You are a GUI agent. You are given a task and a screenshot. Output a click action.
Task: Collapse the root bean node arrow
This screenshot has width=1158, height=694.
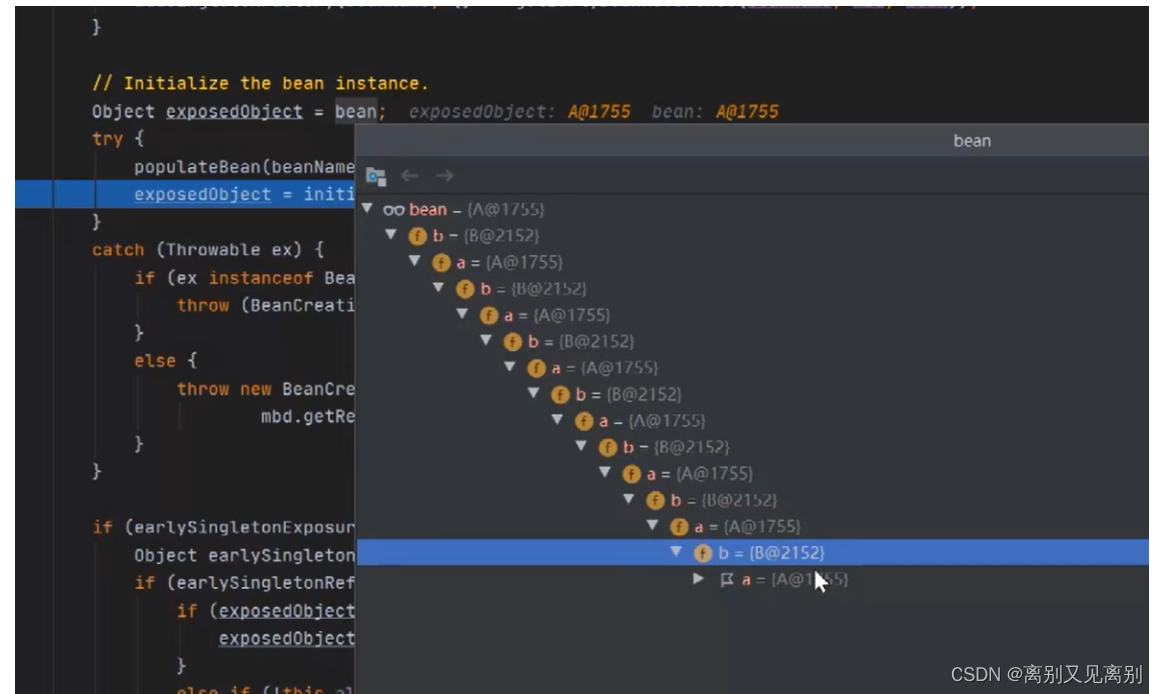coord(367,209)
